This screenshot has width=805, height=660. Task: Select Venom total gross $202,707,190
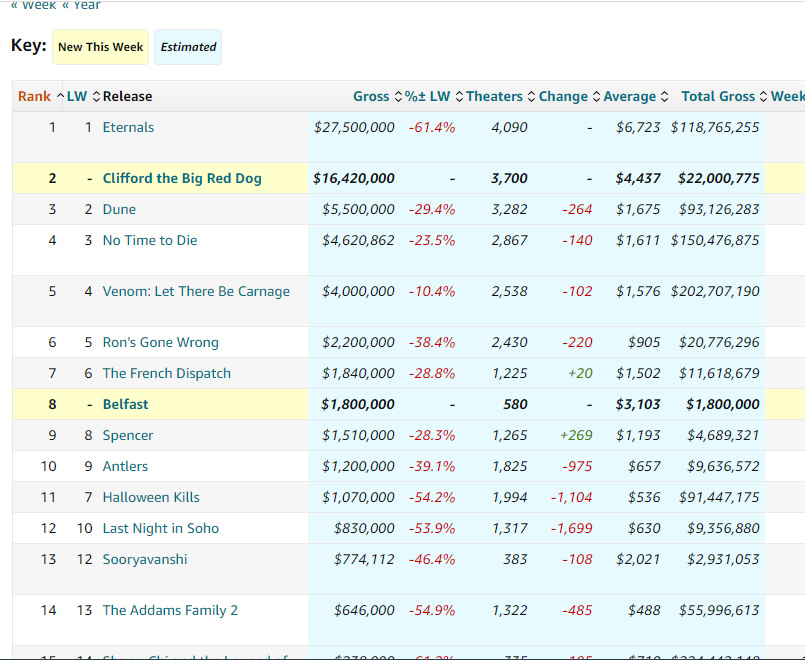(x=715, y=292)
